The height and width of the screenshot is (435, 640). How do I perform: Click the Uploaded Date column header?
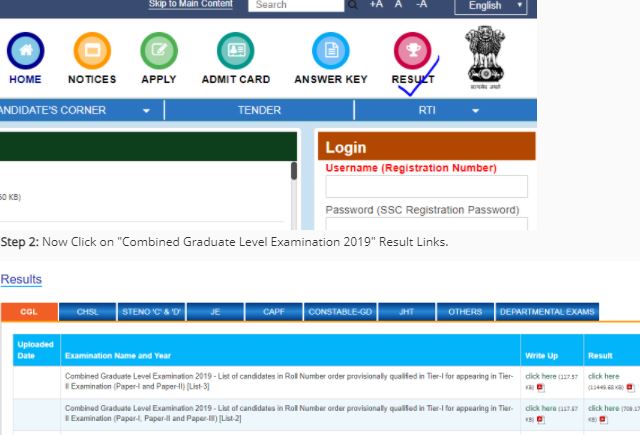click(x=36, y=350)
